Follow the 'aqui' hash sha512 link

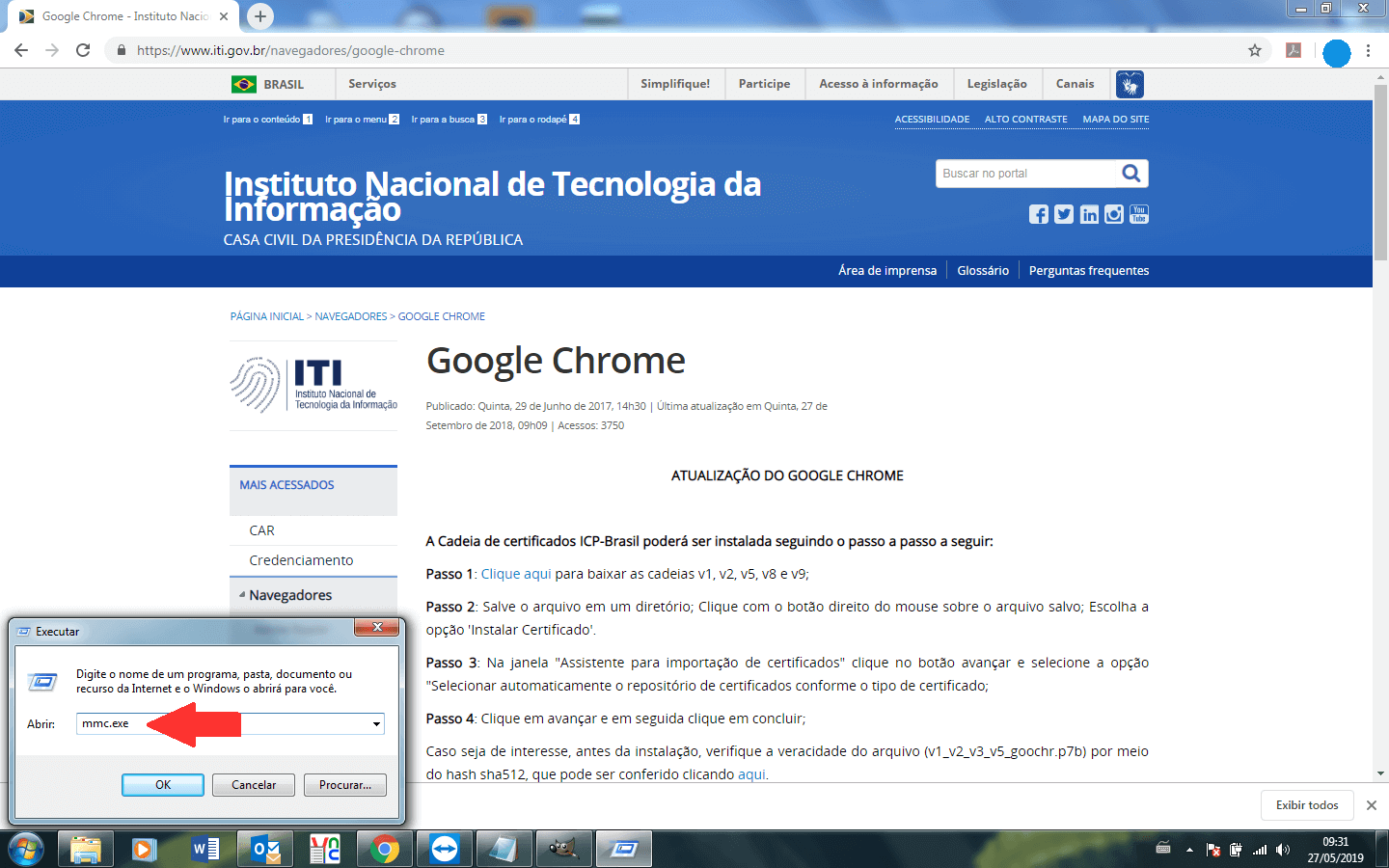coord(752,774)
